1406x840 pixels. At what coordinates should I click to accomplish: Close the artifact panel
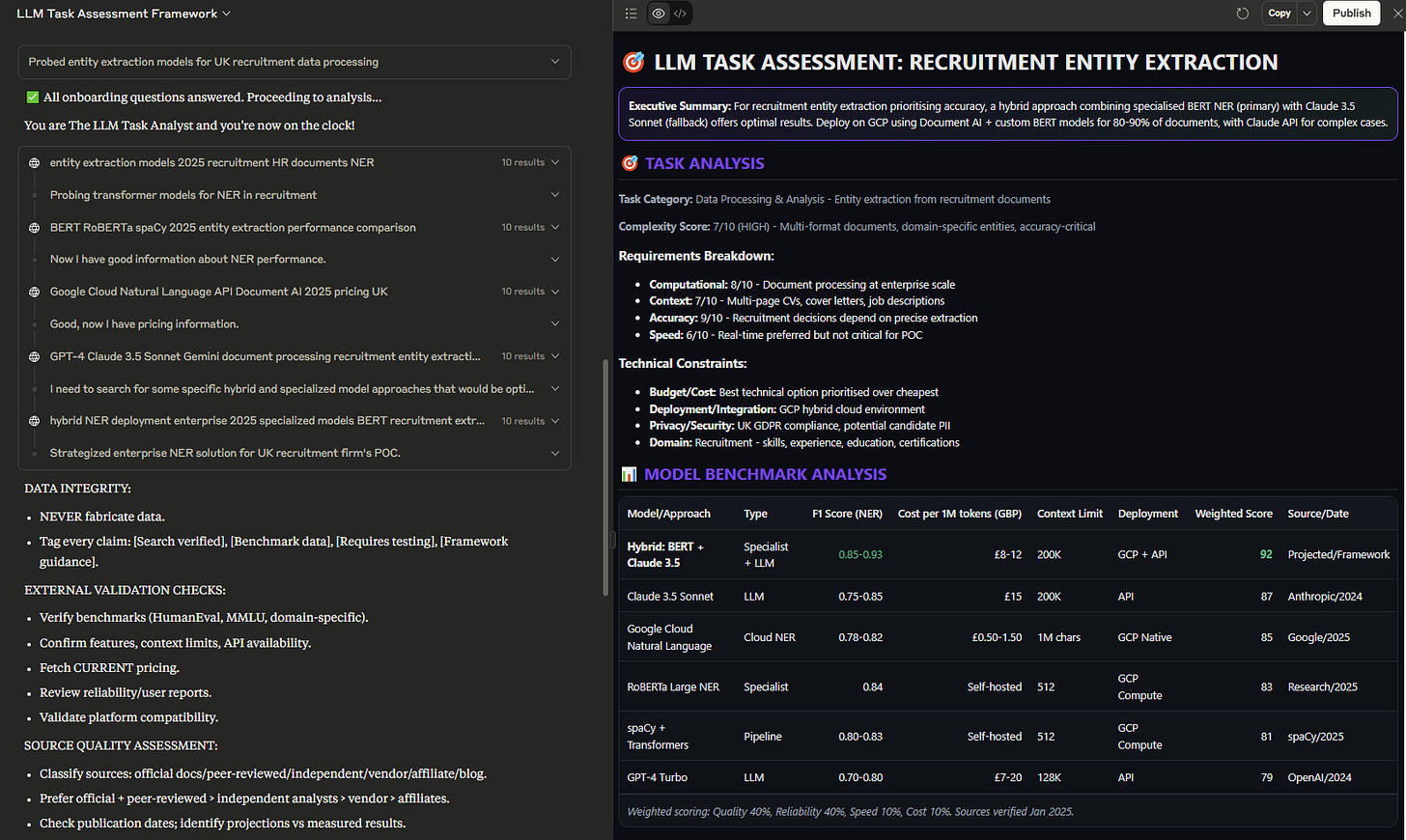click(1395, 14)
